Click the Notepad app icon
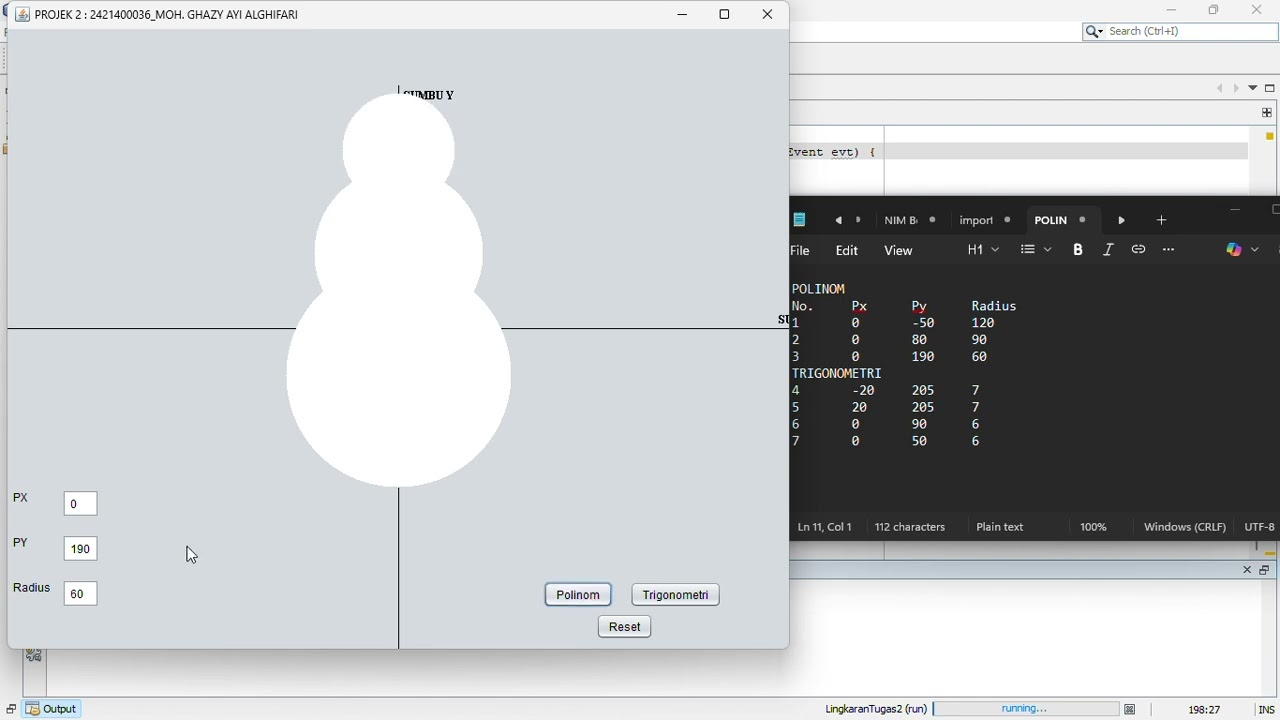Screen dimensions: 1280x720 [800, 220]
